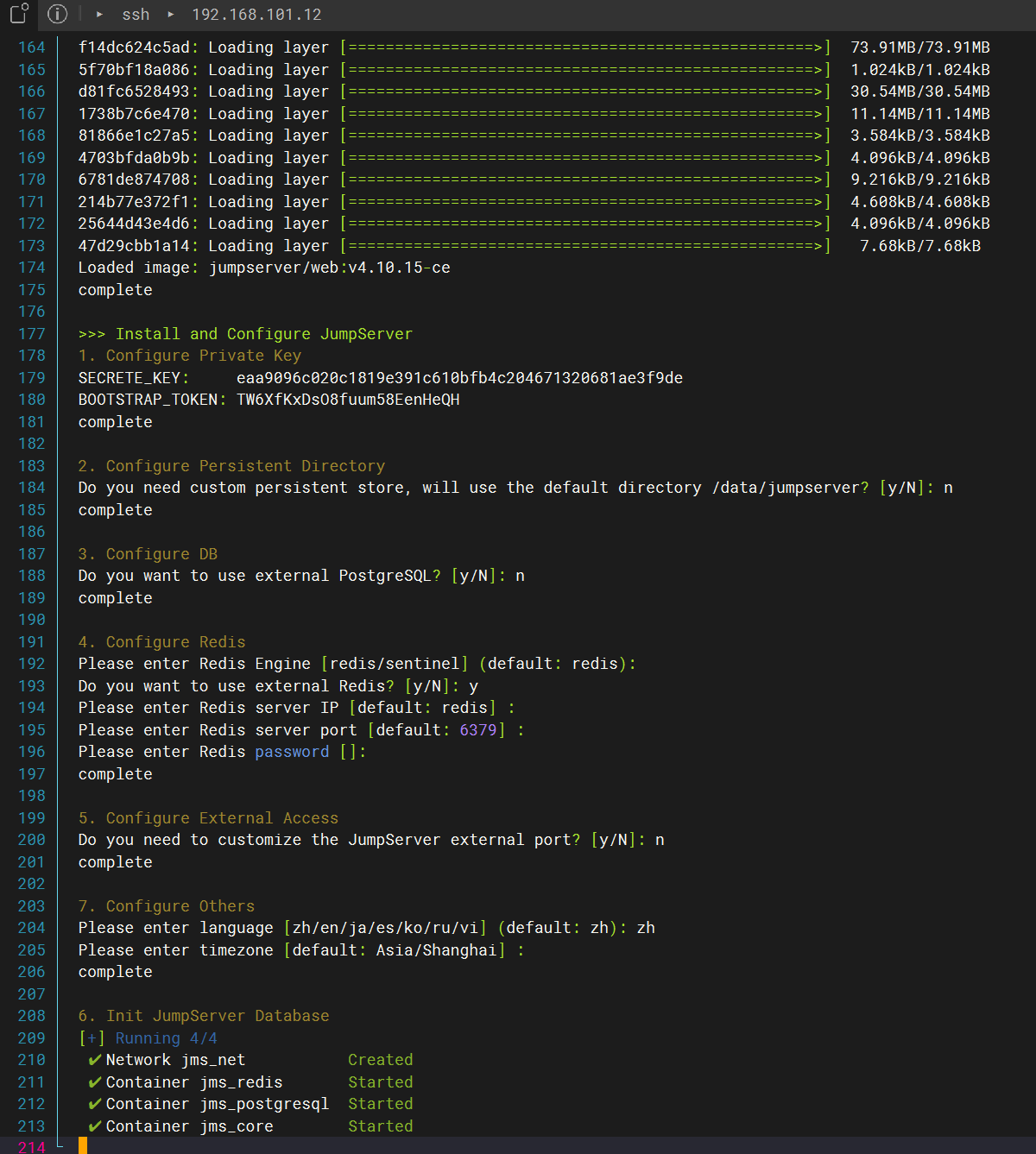Click the 'external Redis?' question line
Image resolution: width=1036 pixels, height=1154 pixels.
[278, 686]
